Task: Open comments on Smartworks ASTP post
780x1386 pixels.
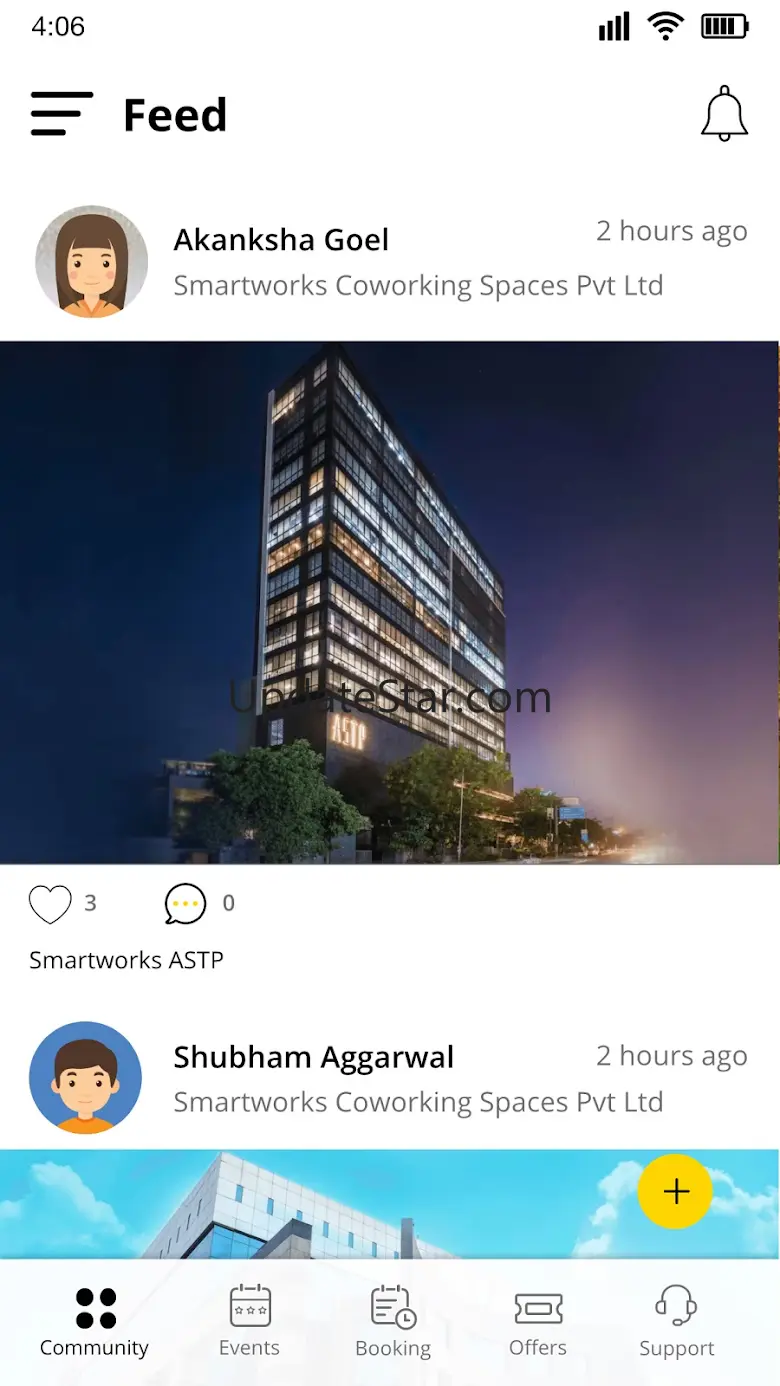Action: [x=185, y=904]
